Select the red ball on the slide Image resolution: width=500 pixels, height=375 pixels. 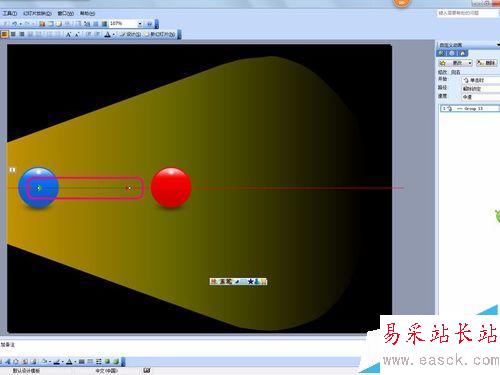pos(171,188)
